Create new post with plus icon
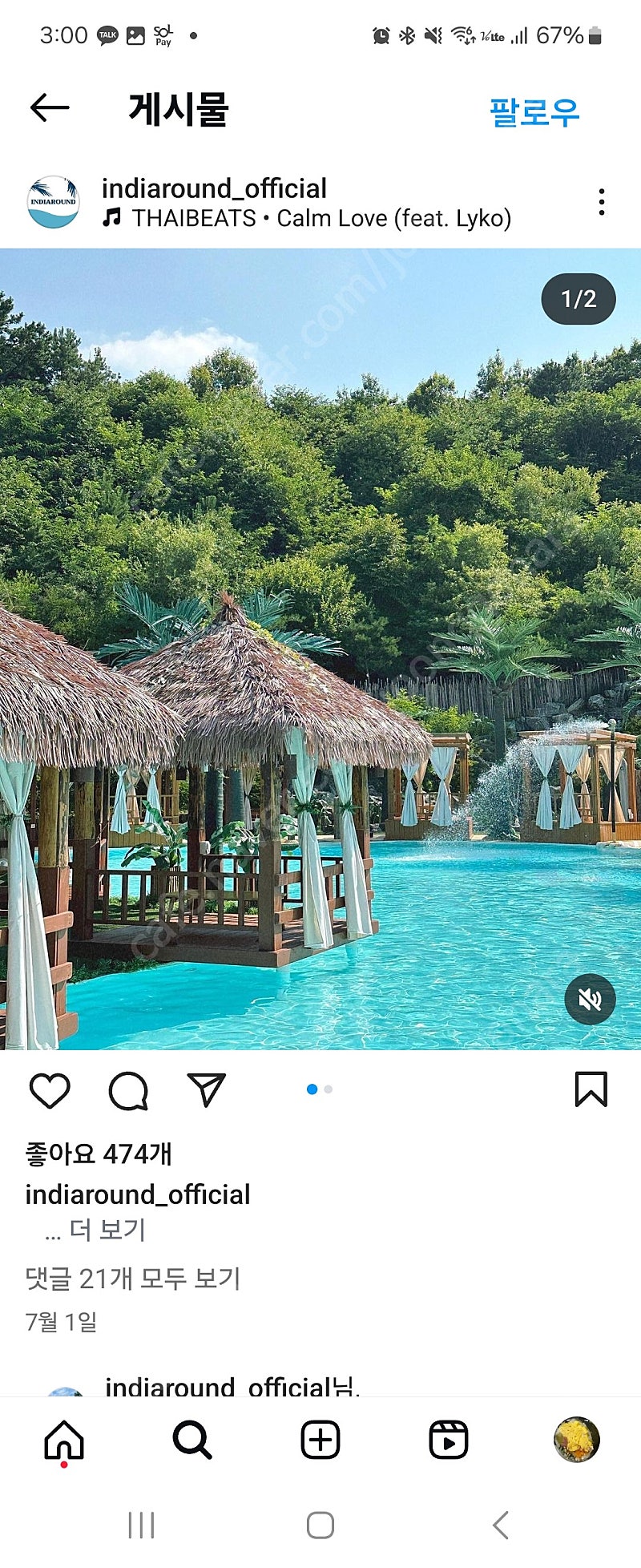641x1568 pixels. pyautogui.click(x=320, y=1440)
